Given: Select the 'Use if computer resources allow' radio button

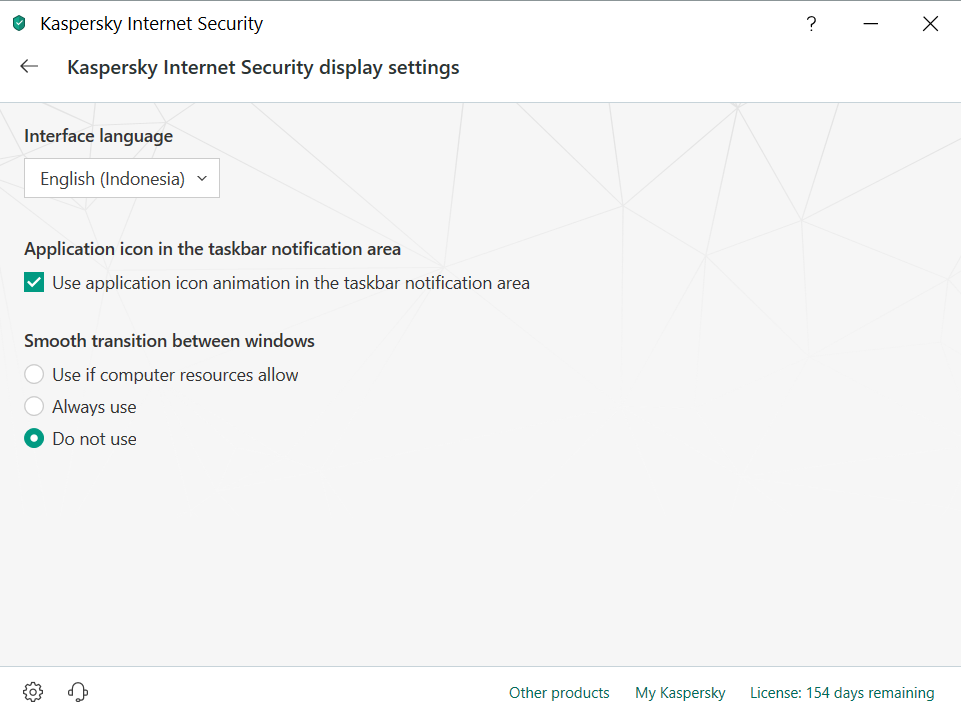Looking at the screenshot, I should pos(34,375).
